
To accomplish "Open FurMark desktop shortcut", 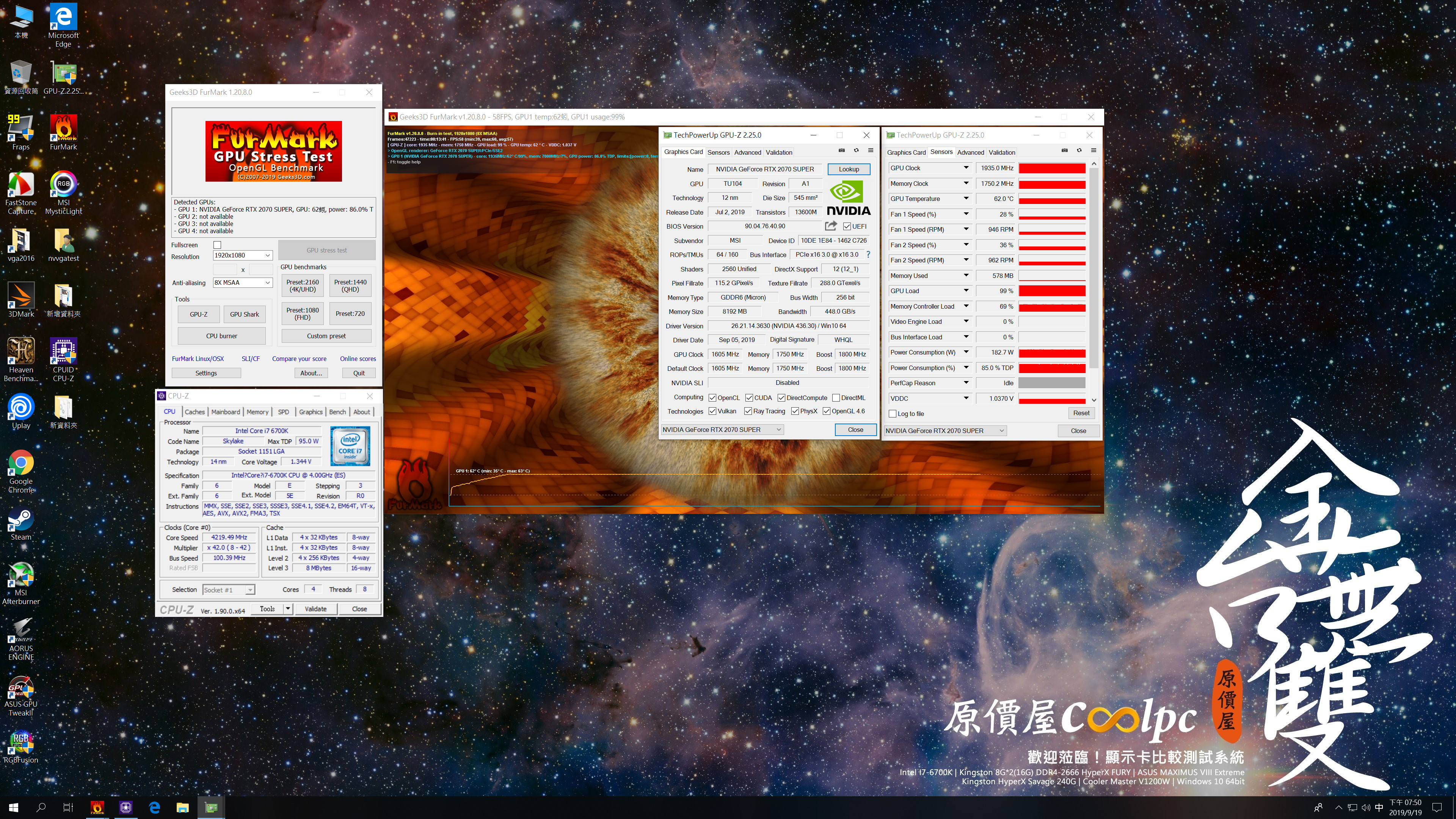I will pos(63,132).
